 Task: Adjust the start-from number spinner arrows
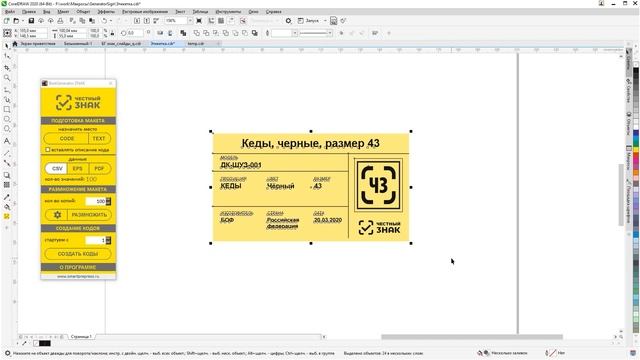point(108,240)
